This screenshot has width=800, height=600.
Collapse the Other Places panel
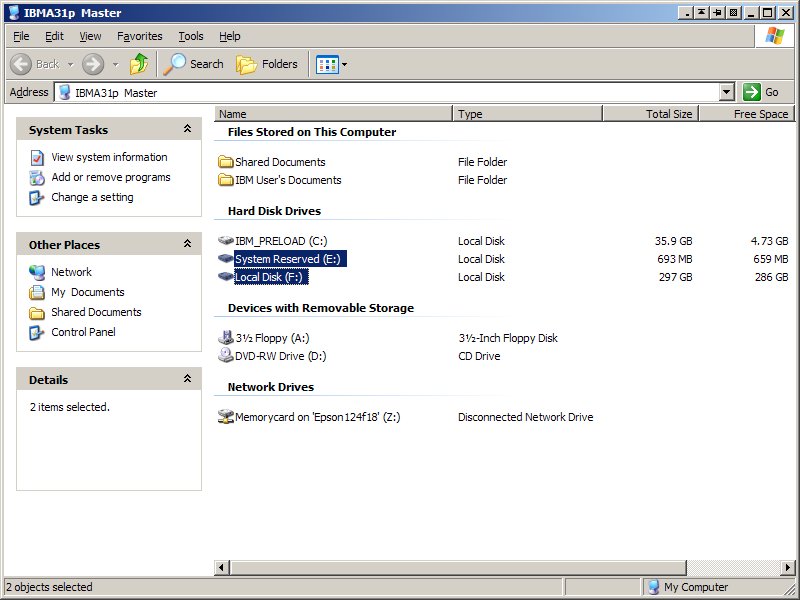click(187, 244)
